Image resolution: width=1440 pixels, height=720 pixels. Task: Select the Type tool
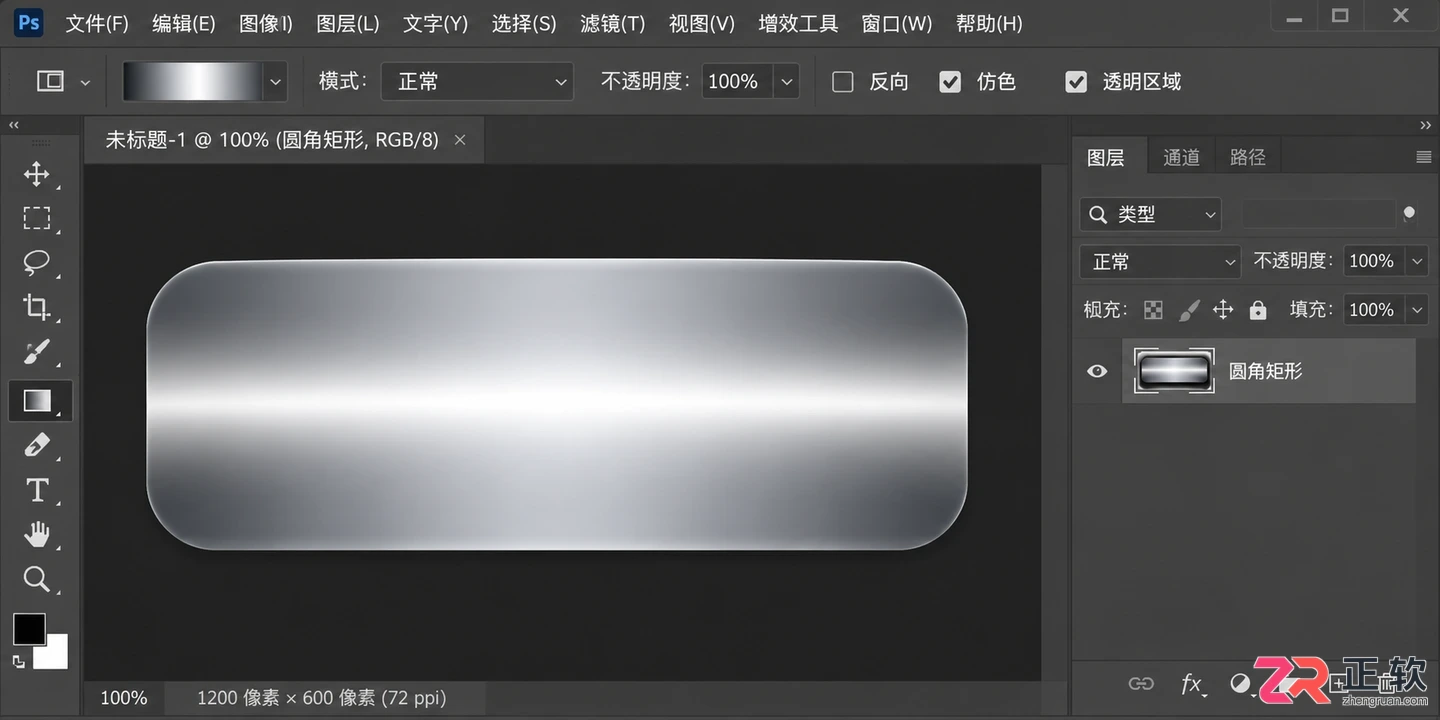37,490
